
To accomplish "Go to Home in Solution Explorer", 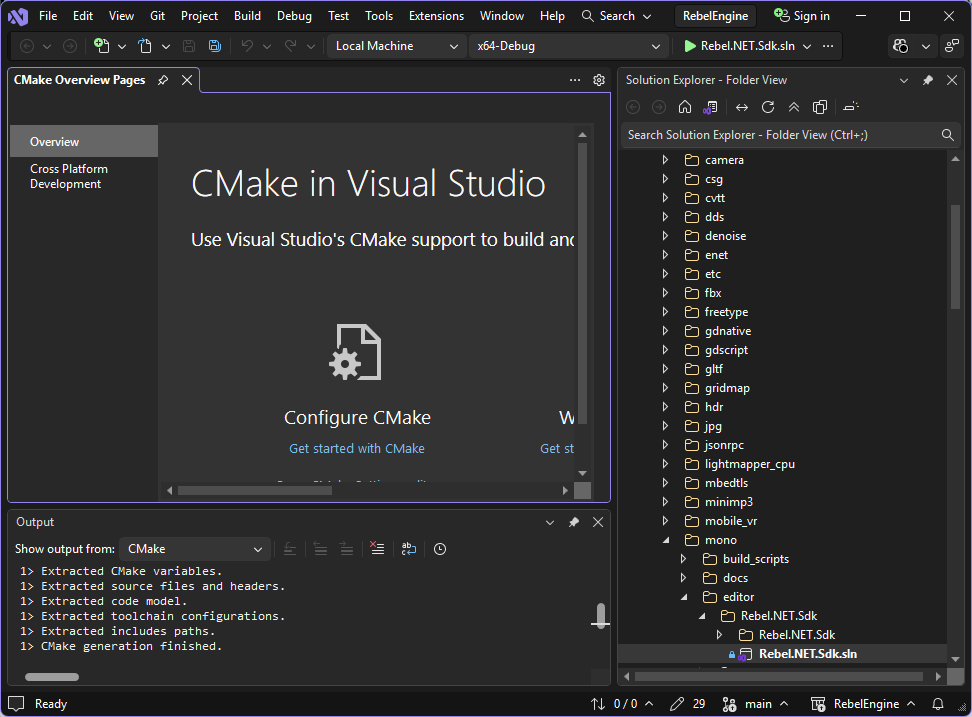I will point(684,107).
